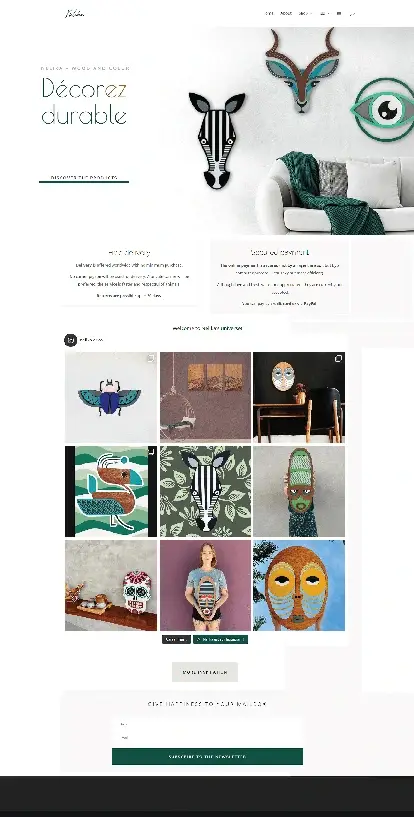Screen dimensions: 414x817
Task: Click the site logo in the header
Action: 75,14
